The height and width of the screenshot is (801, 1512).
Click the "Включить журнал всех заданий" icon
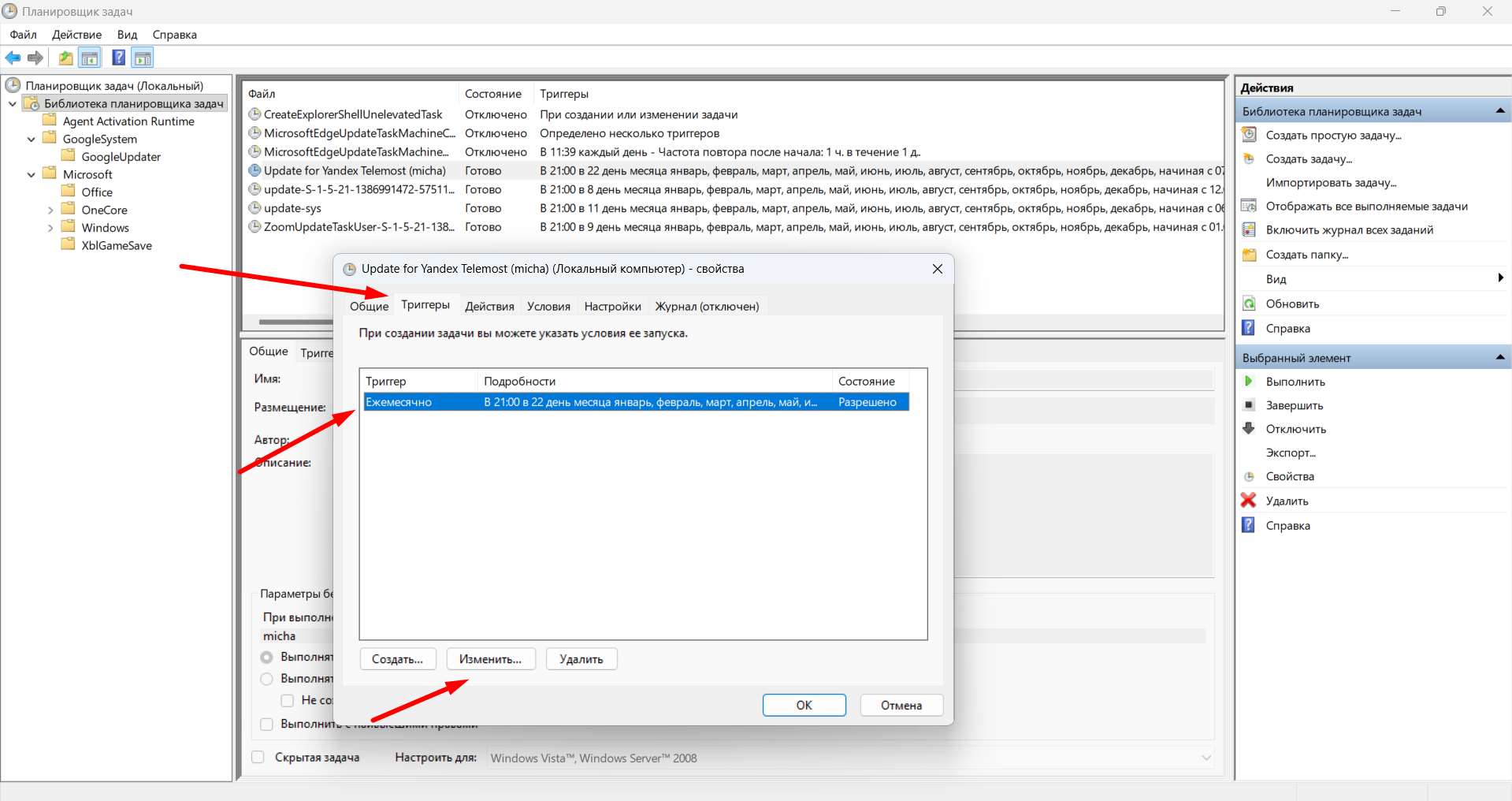click(x=1249, y=229)
